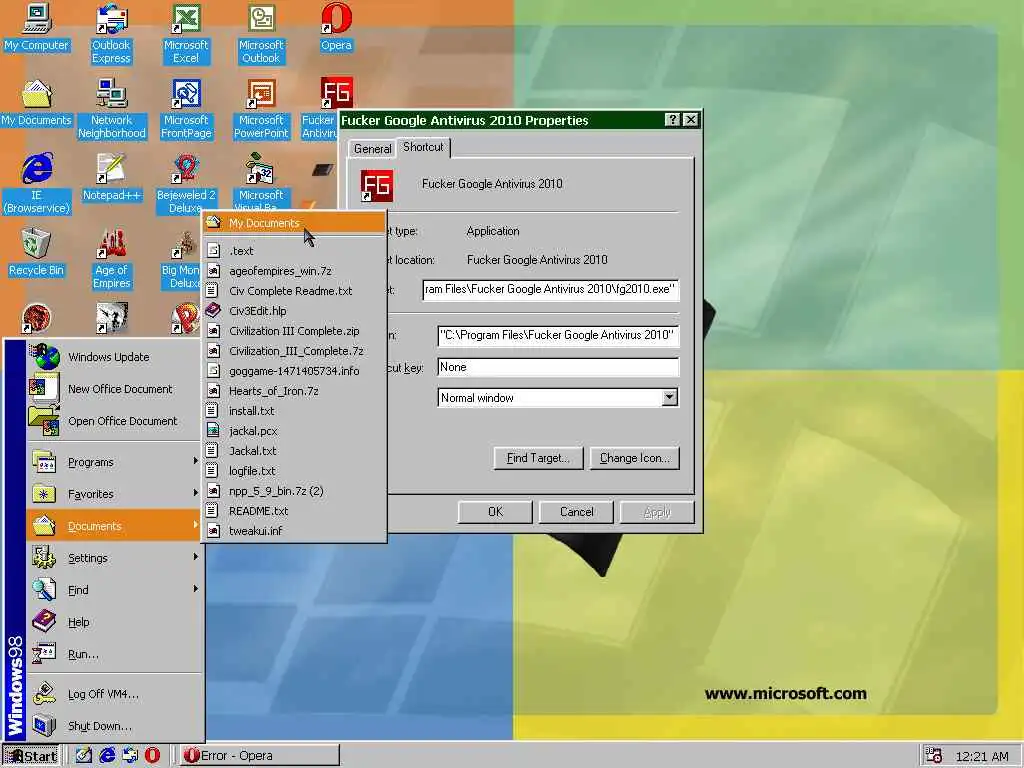The image size is (1024, 768).
Task: Open Bejeweled 2 Deluxe shortcut
Action: pos(186,184)
